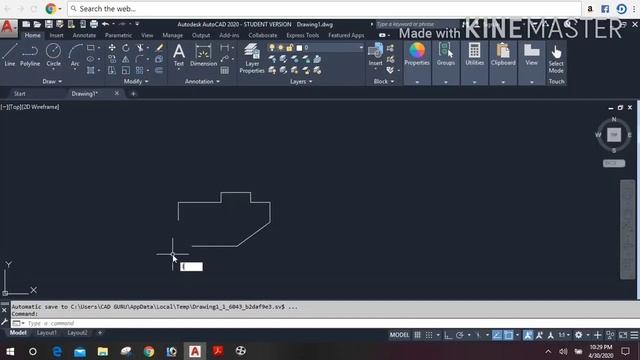Switch to the Express Tools tab

point(302,36)
